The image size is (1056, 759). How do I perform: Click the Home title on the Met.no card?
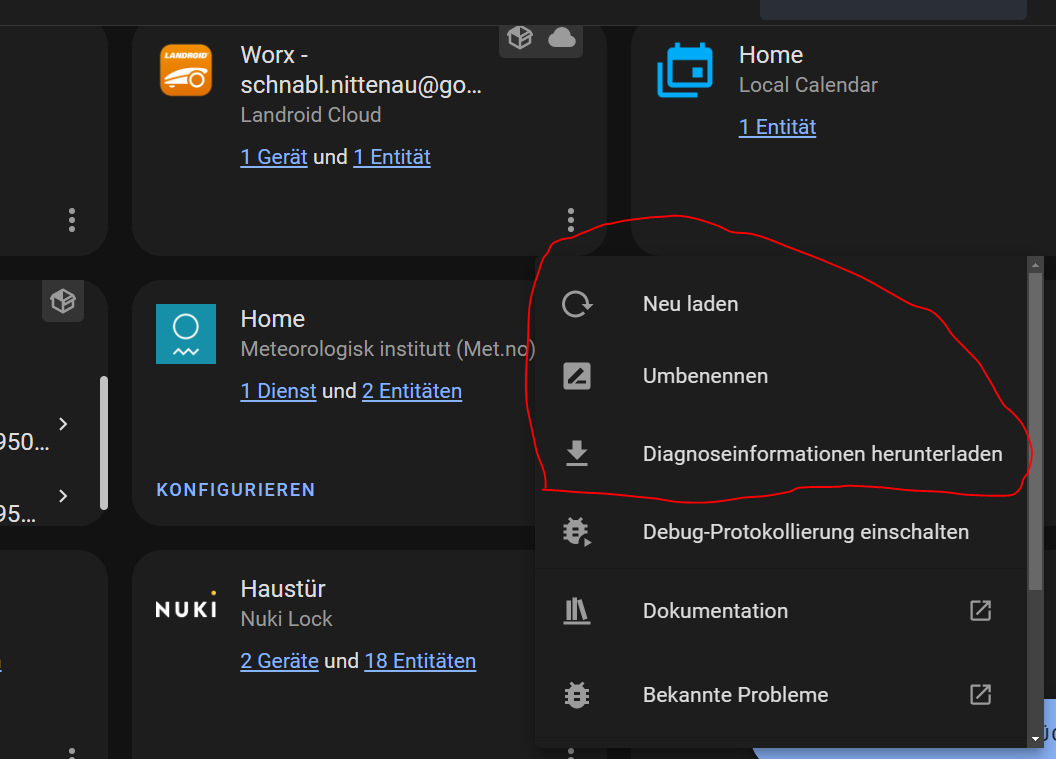273,319
